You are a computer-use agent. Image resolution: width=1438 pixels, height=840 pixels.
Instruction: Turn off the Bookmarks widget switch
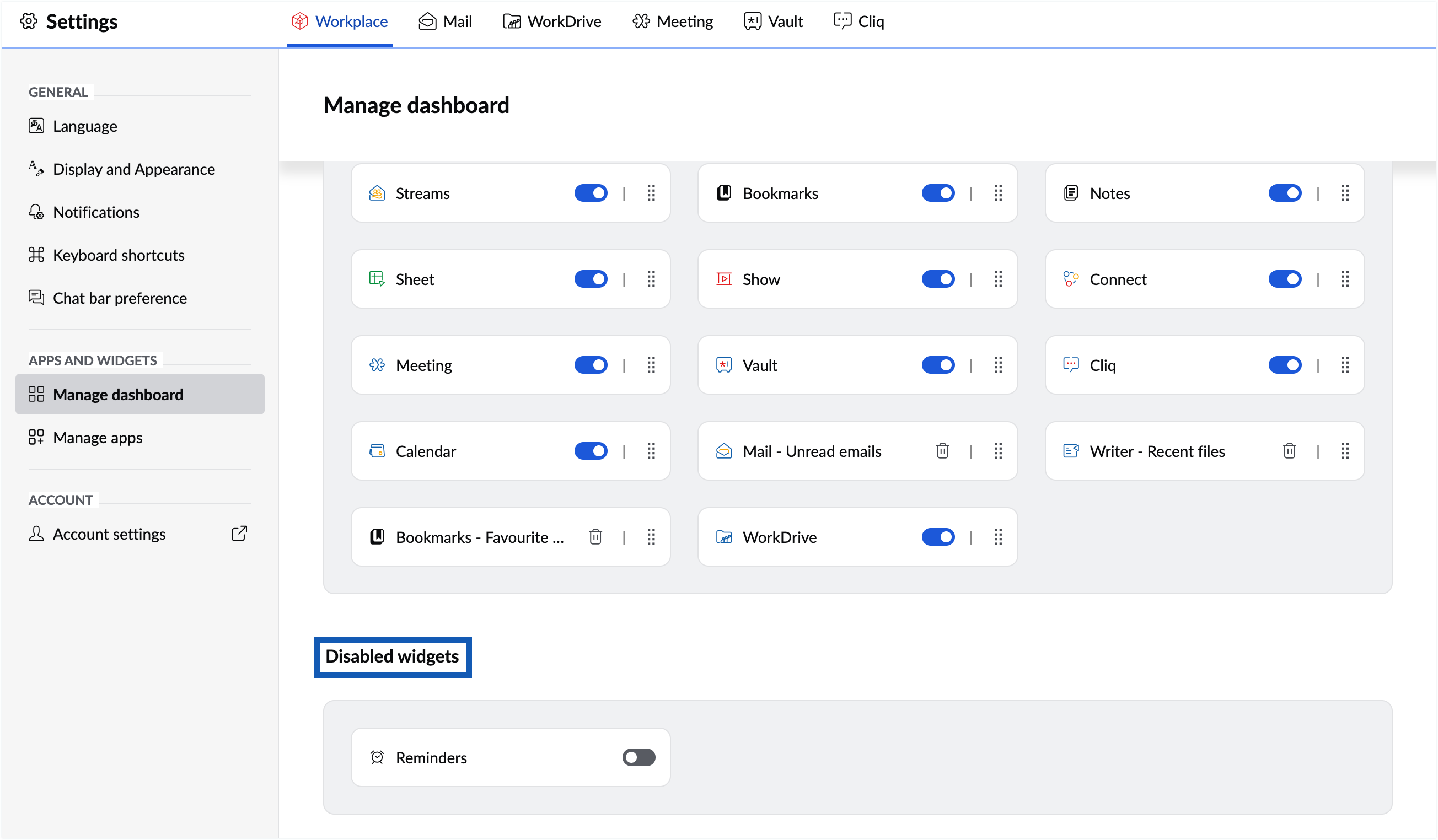[938, 193]
